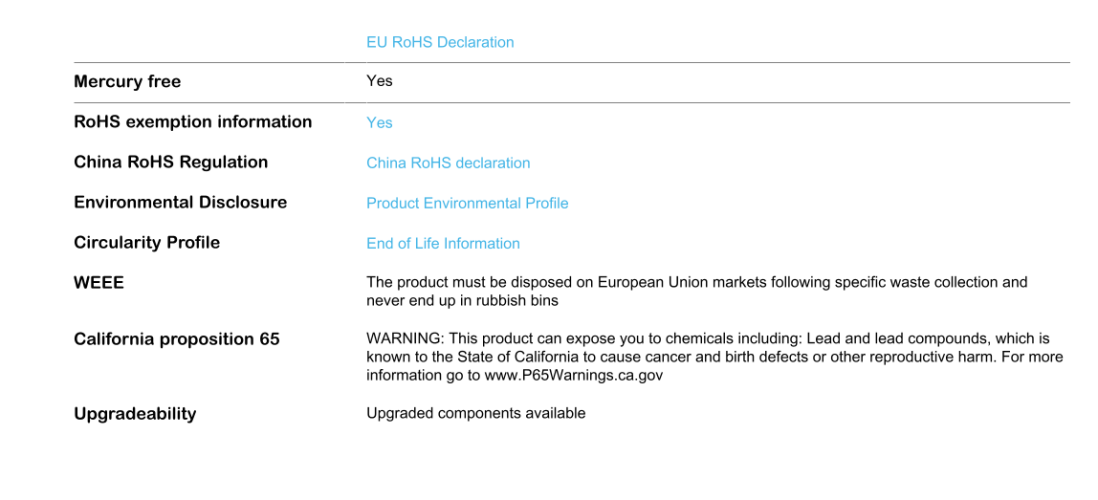Click the Circularity Profile label
The height and width of the screenshot is (500, 1098).
coord(146,242)
